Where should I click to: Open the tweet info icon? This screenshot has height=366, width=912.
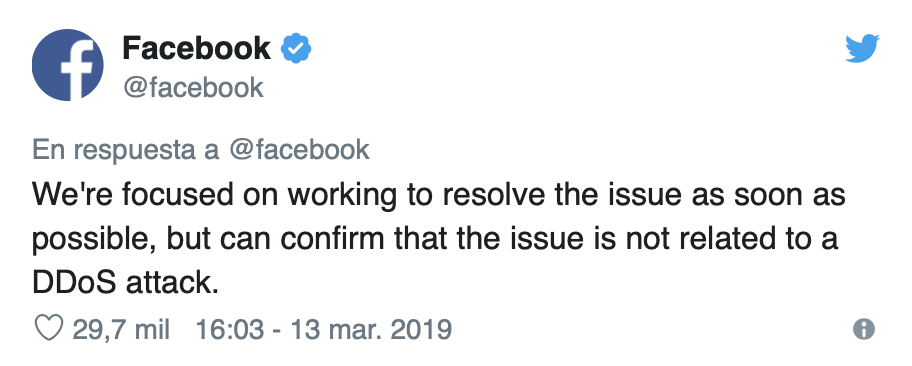[864, 329]
